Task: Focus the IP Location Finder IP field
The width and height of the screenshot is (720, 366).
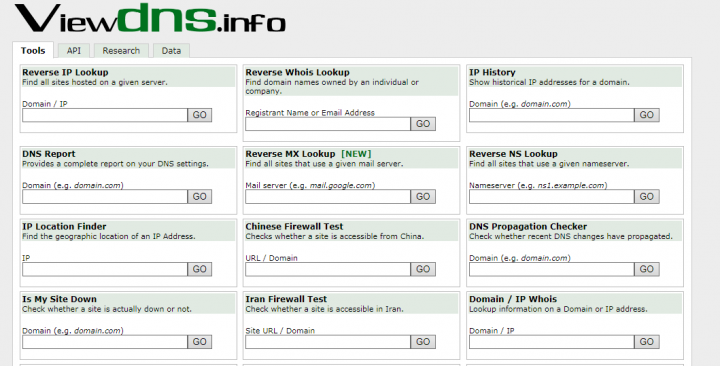Action: 105,269
